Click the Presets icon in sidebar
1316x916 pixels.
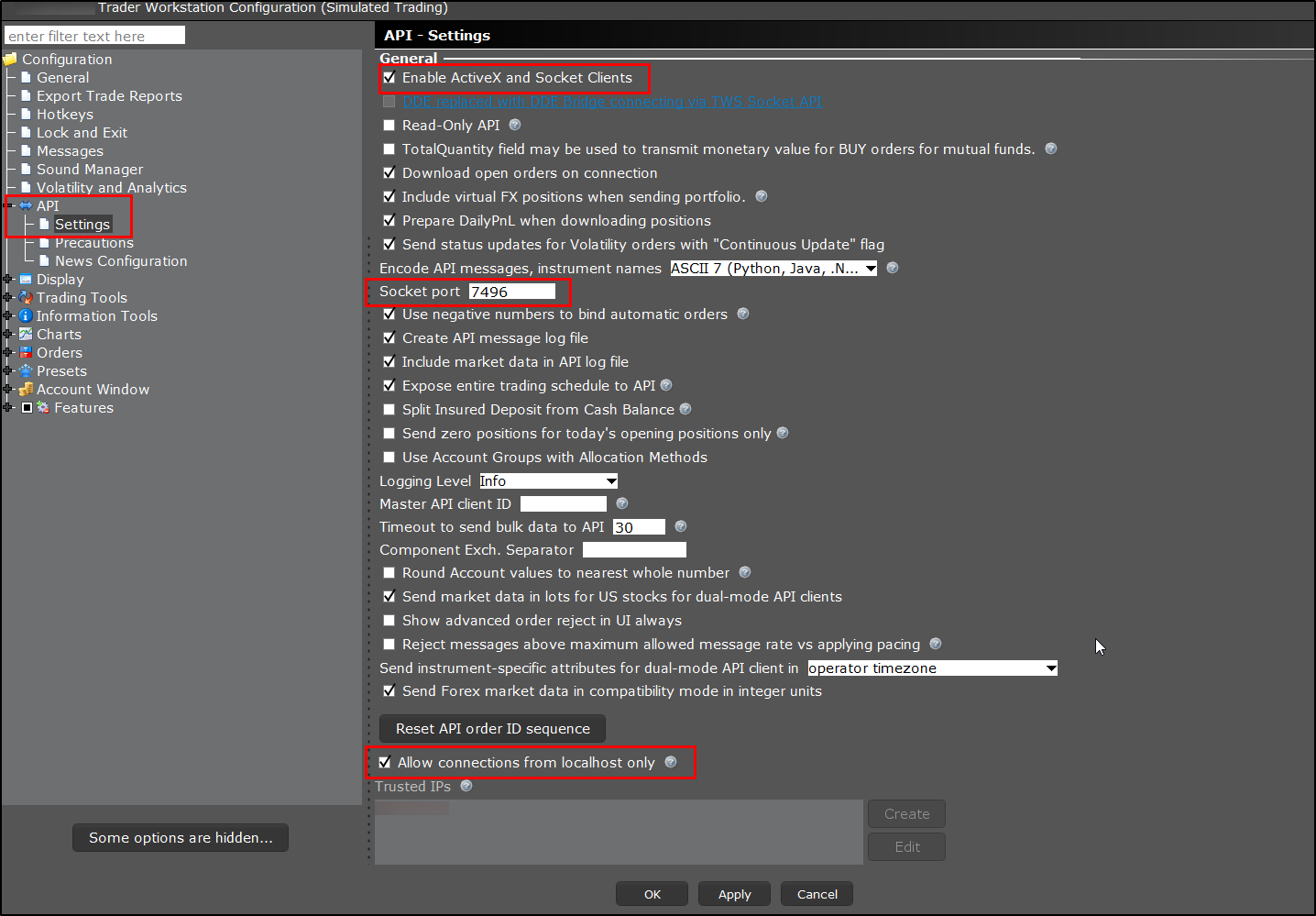tap(28, 370)
